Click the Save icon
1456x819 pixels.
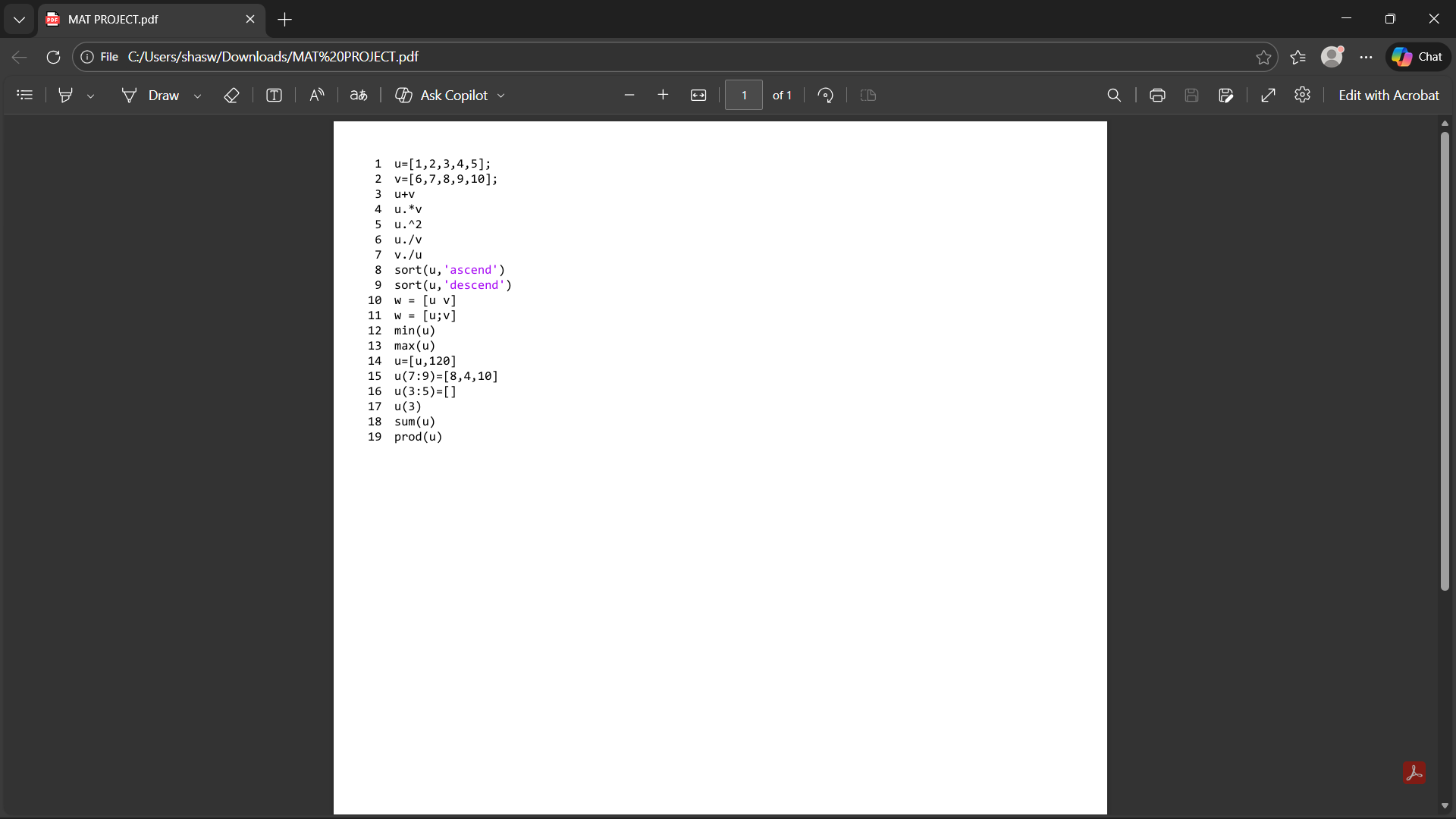(x=1192, y=95)
